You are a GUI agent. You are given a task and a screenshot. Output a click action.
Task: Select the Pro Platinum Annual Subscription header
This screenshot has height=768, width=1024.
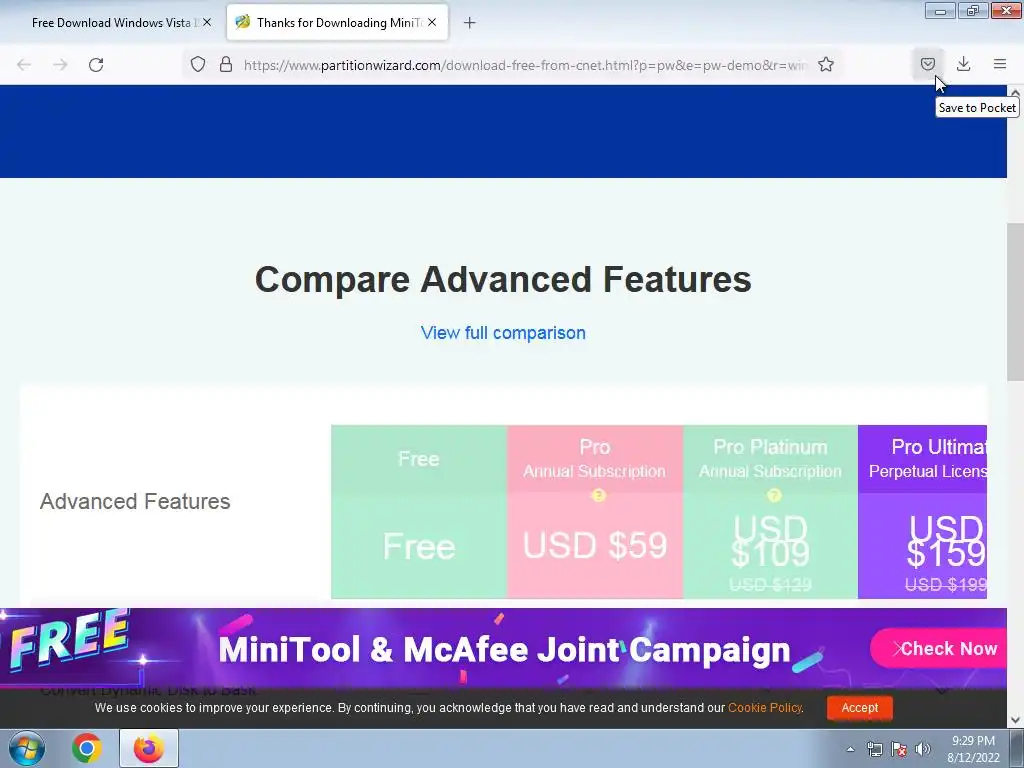(x=770, y=458)
